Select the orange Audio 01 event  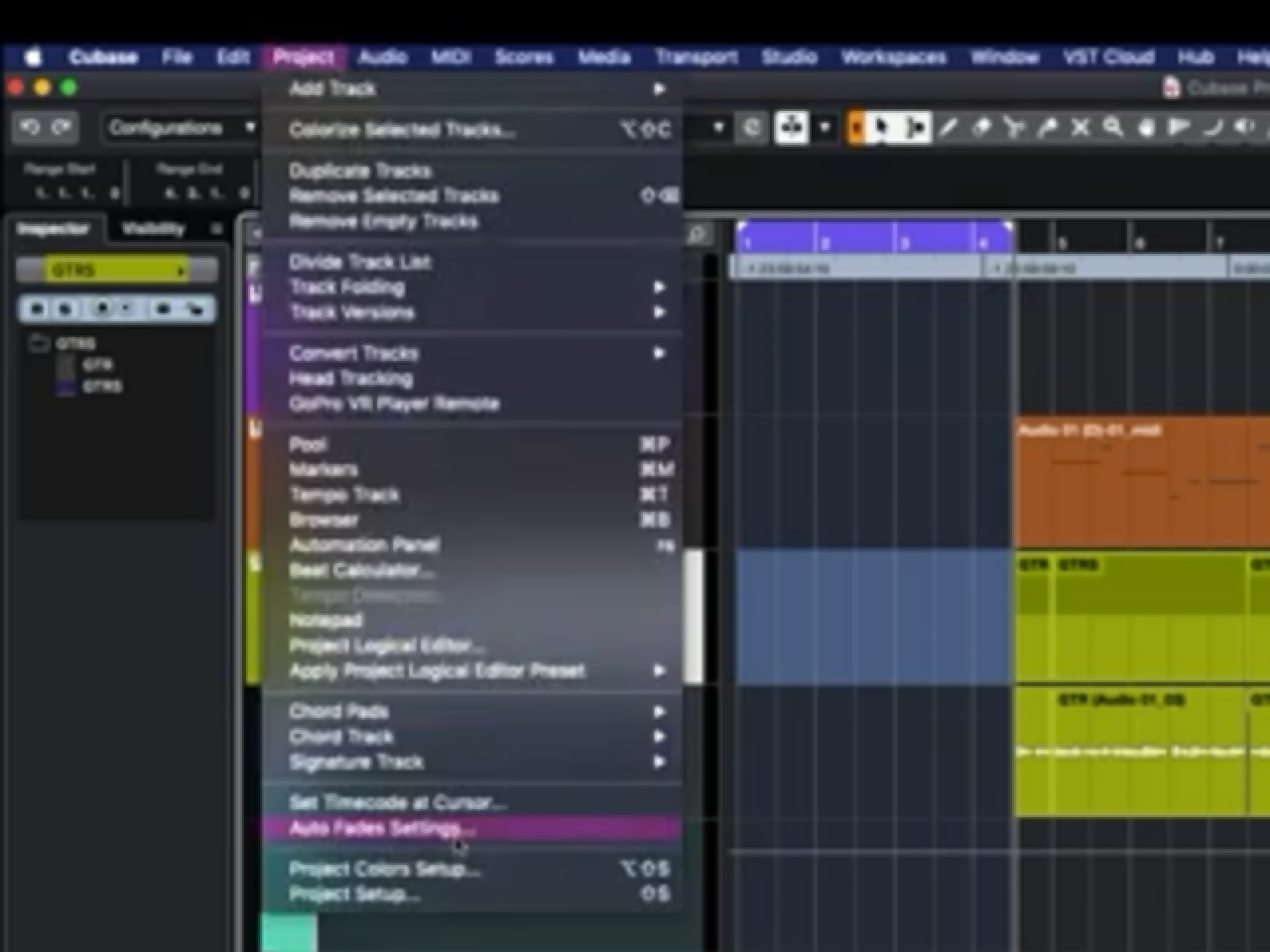coord(1142,482)
